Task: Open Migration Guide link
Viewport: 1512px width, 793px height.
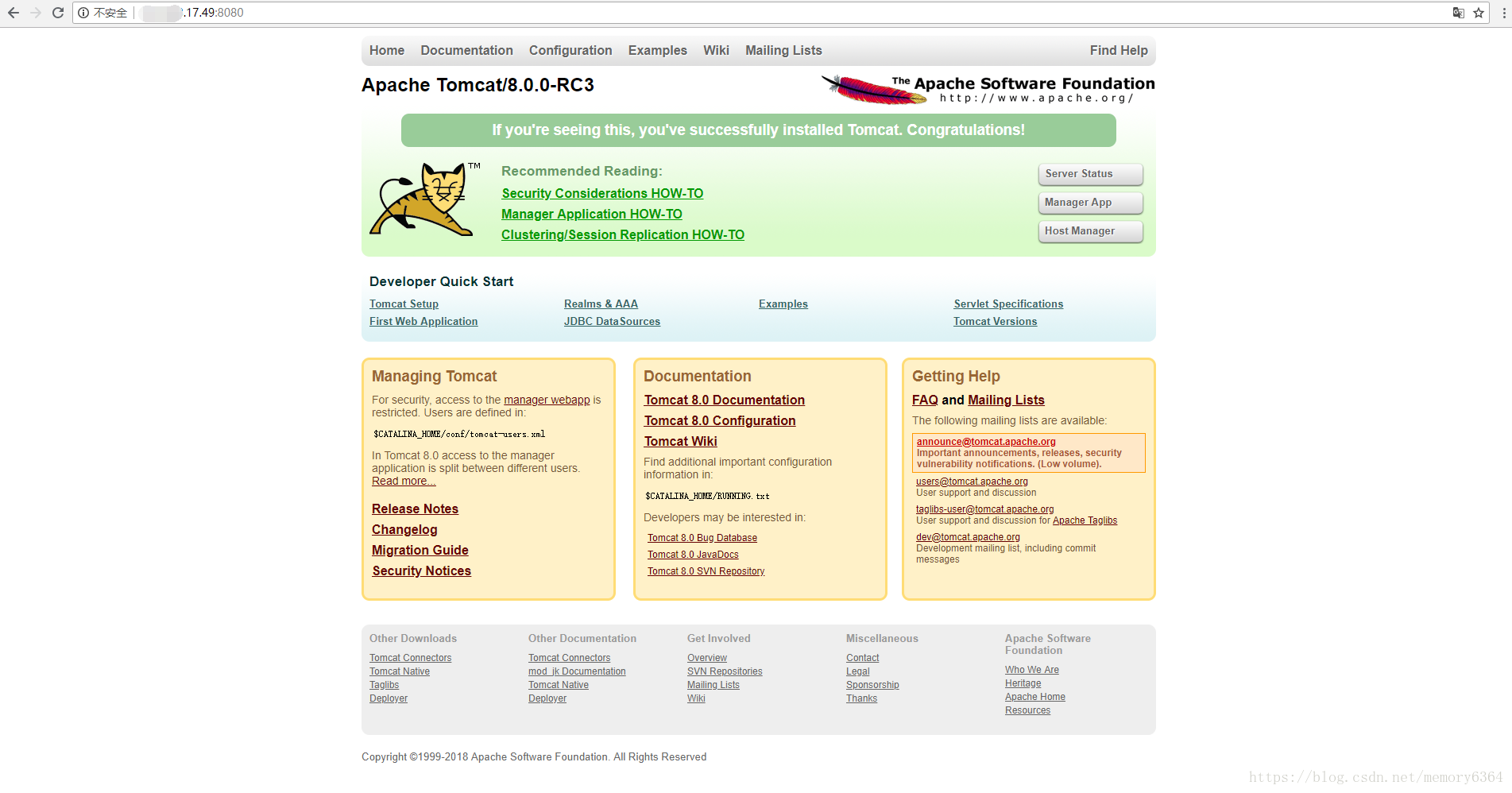Action: (x=420, y=551)
